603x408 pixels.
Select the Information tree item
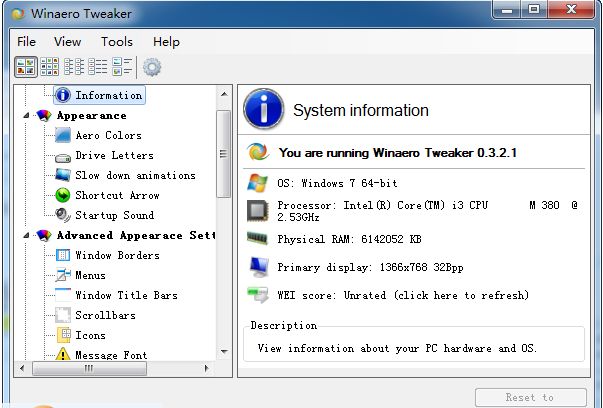[x=108, y=95]
